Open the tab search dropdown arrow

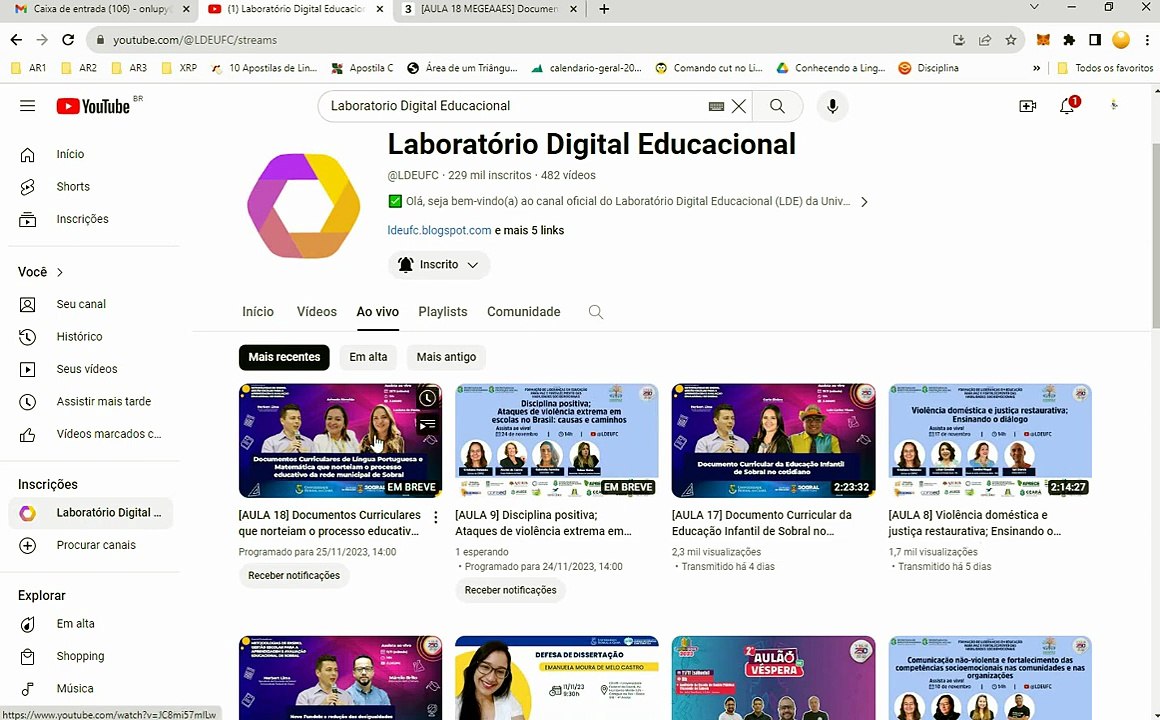click(x=1034, y=7)
